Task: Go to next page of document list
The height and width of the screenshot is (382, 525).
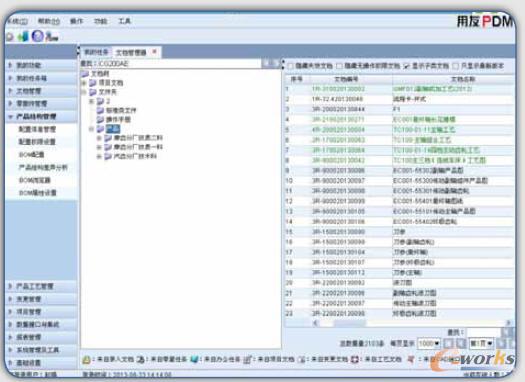Action: coord(501,343)
